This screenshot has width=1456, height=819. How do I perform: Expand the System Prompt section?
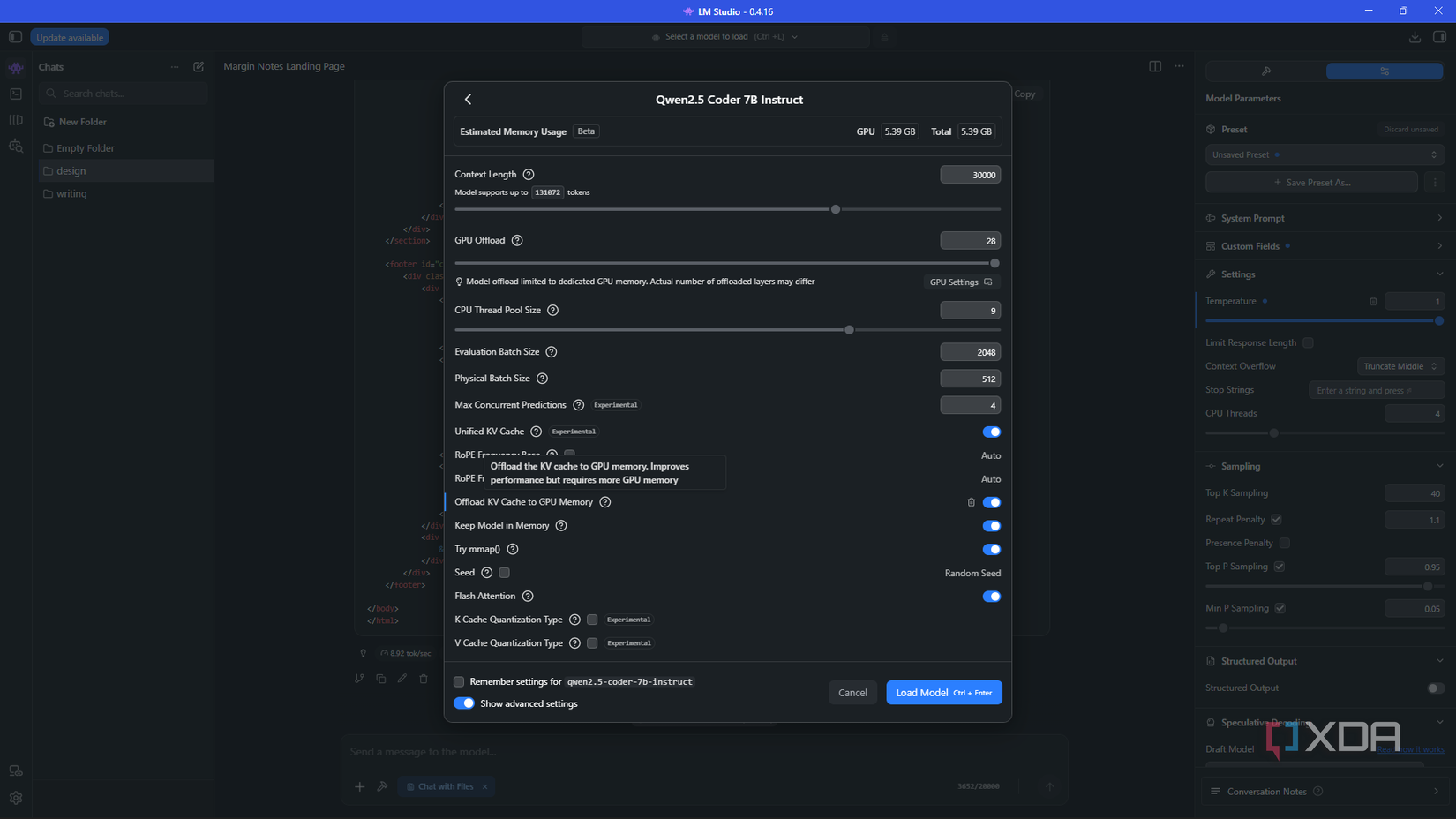tap(1325, 218)
